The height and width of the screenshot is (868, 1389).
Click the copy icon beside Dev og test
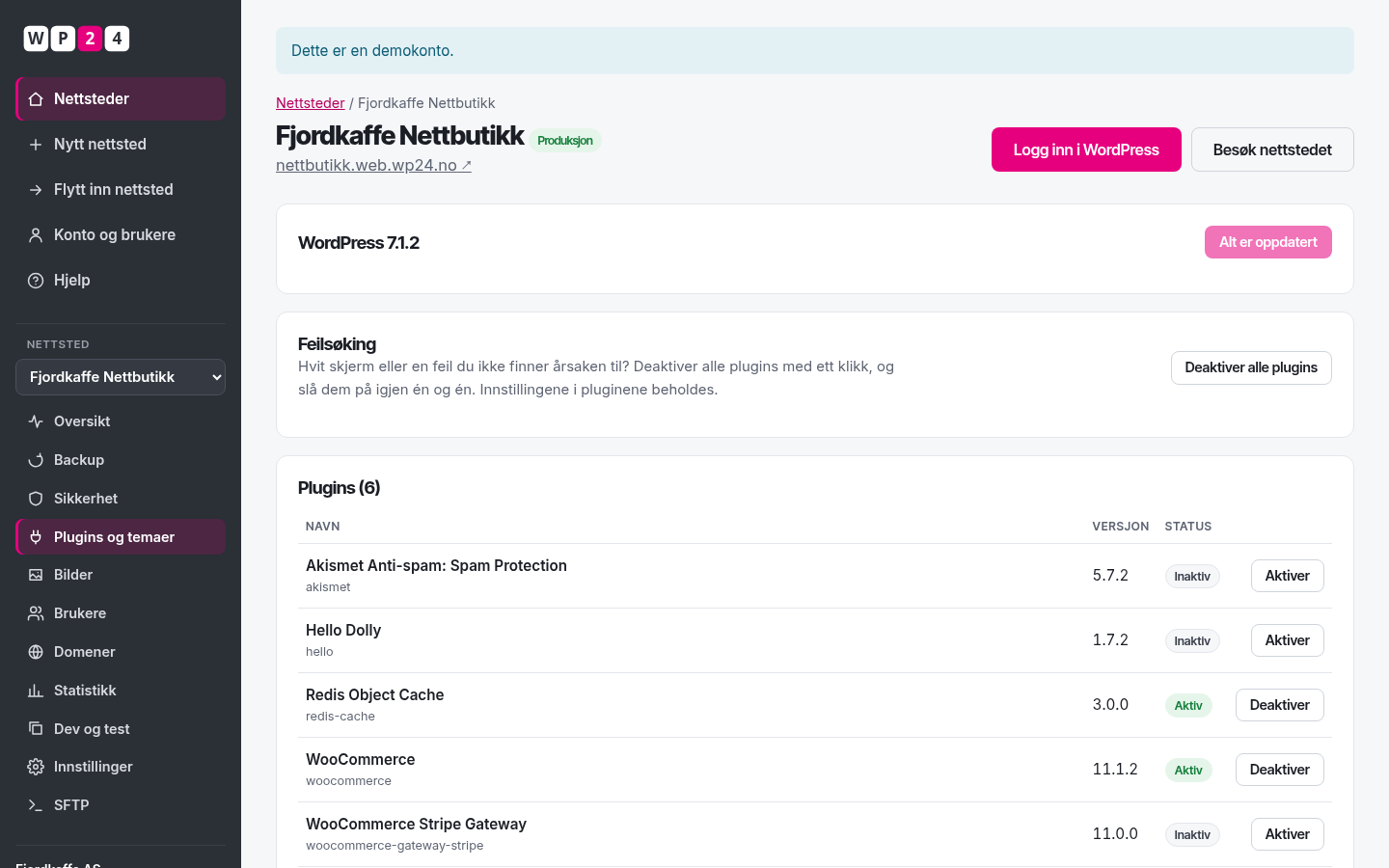[36, 729]
